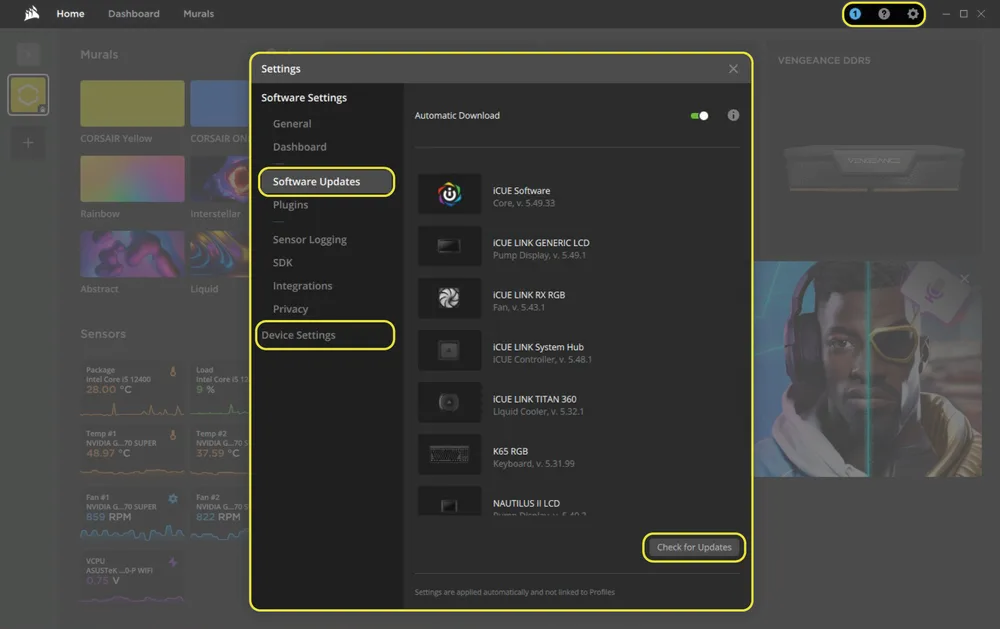Open the Integrations settings section
Image resolution: width=1000 pixels, height=629 pixels.
(x=302, y=286)
